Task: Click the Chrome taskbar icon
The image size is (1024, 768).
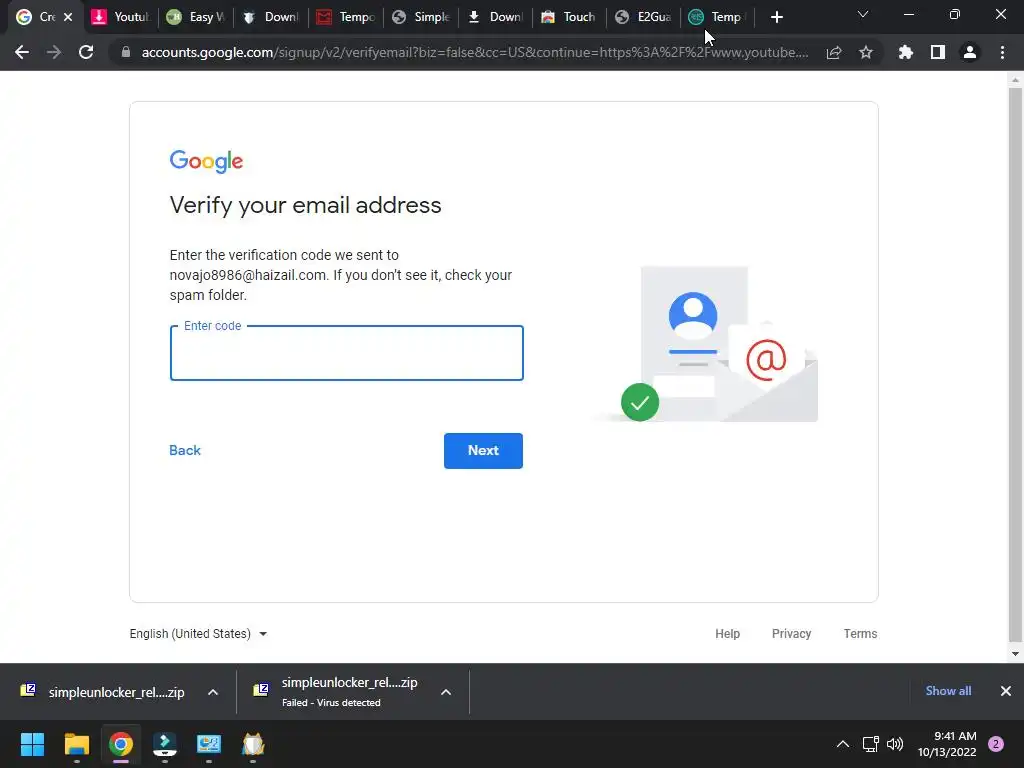Action: 121,744
